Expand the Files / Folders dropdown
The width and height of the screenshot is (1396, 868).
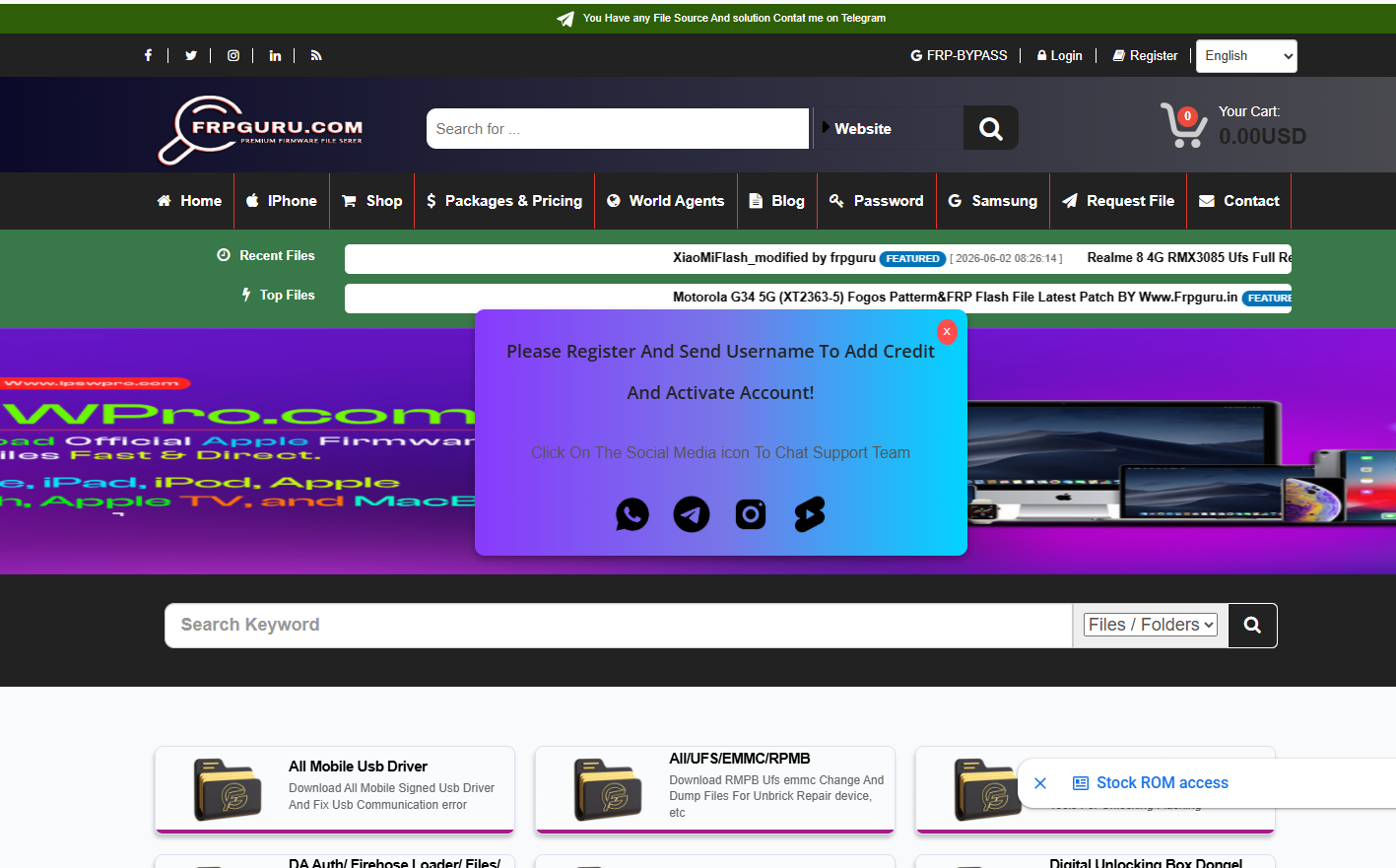(1151, 625)
